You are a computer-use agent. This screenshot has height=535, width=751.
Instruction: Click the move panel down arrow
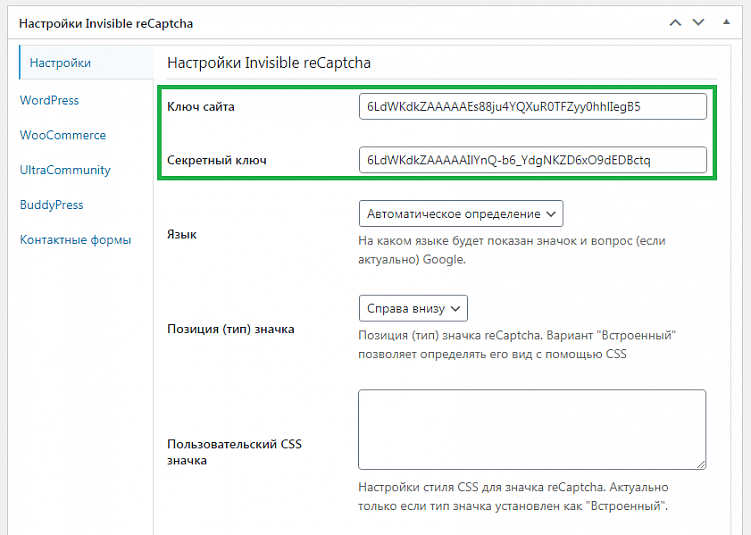(701, 21)
